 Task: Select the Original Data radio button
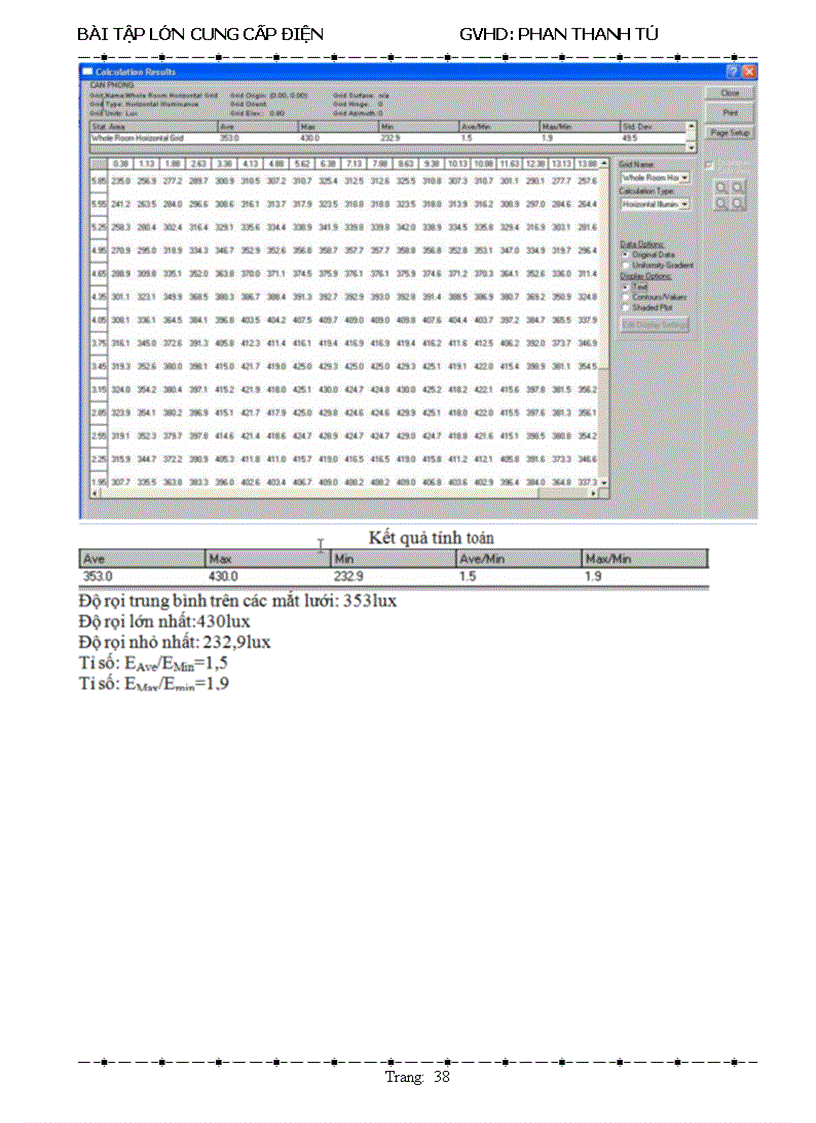pos(625,255)
